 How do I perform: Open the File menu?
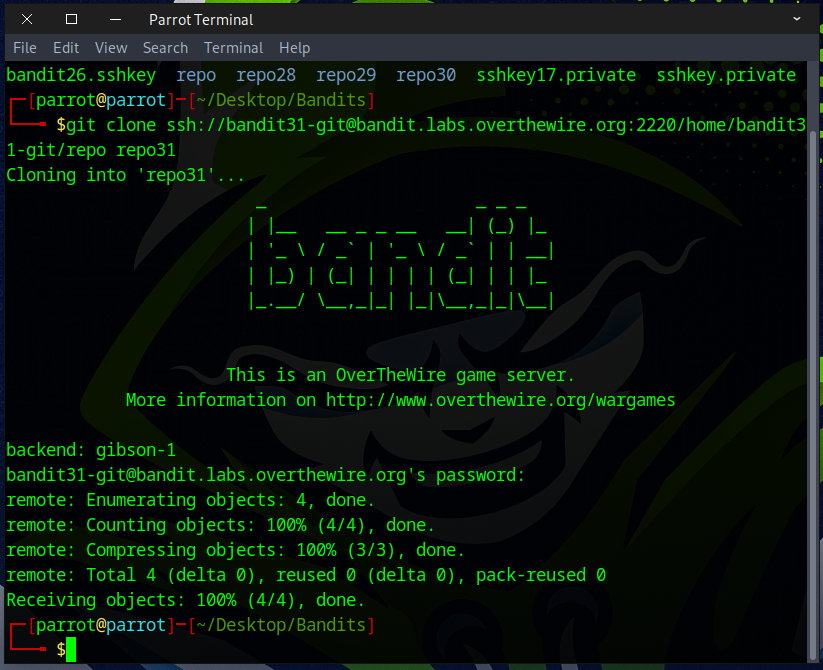coord(24,48)
